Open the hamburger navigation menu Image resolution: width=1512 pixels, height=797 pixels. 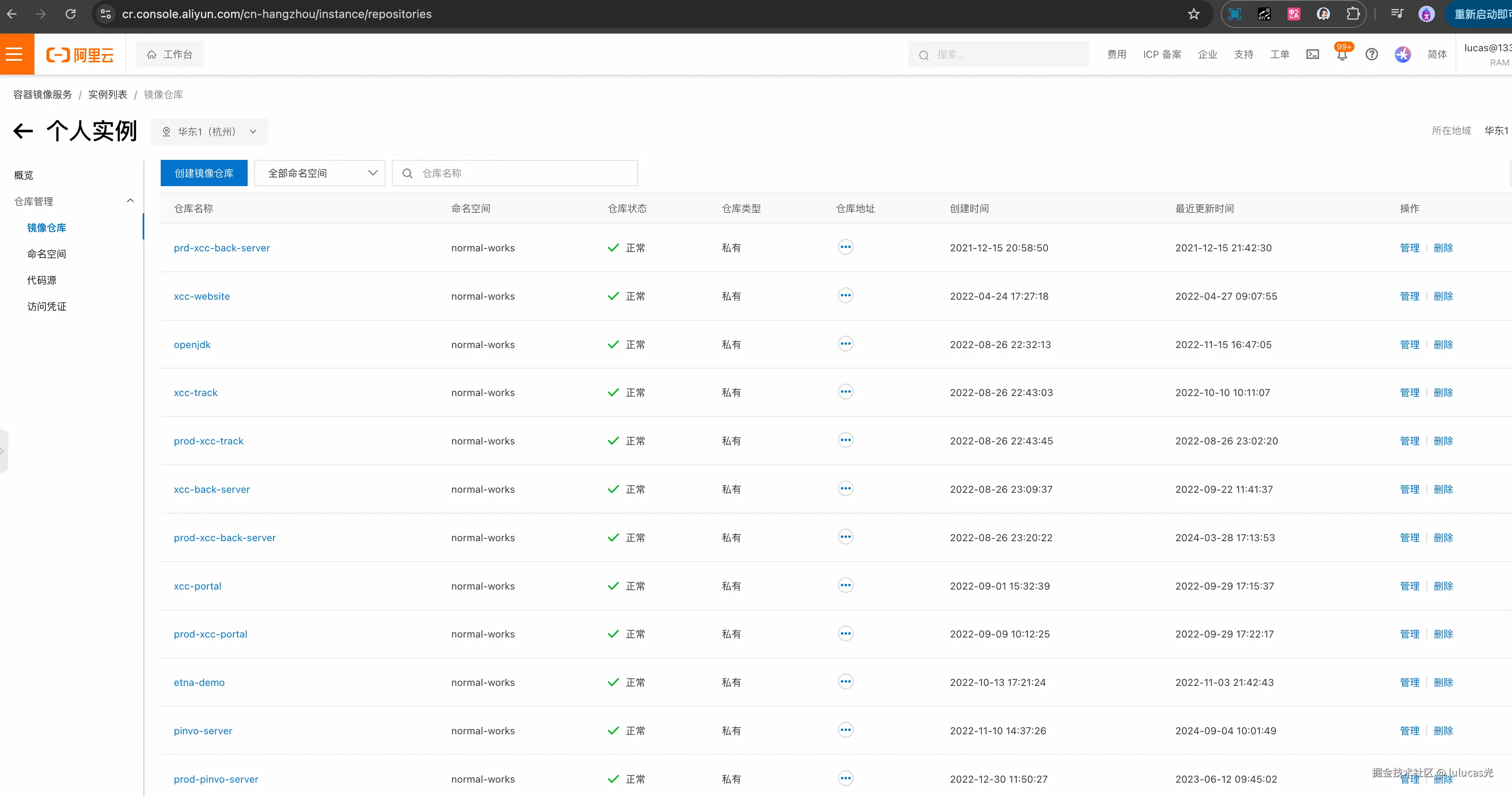pyautogui.click(x=15, y=55)
